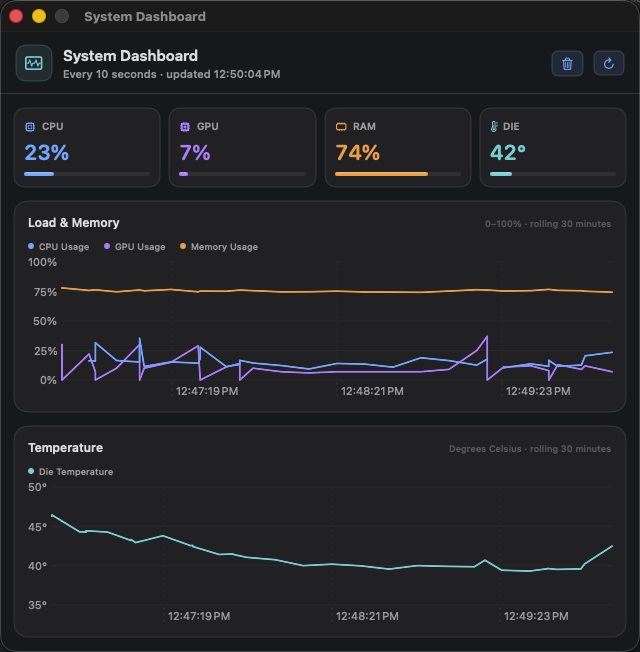Click the purple GPU Usage legend dot
The height and width of the screenshot is (652, 640).
click(x=107, y=246)
